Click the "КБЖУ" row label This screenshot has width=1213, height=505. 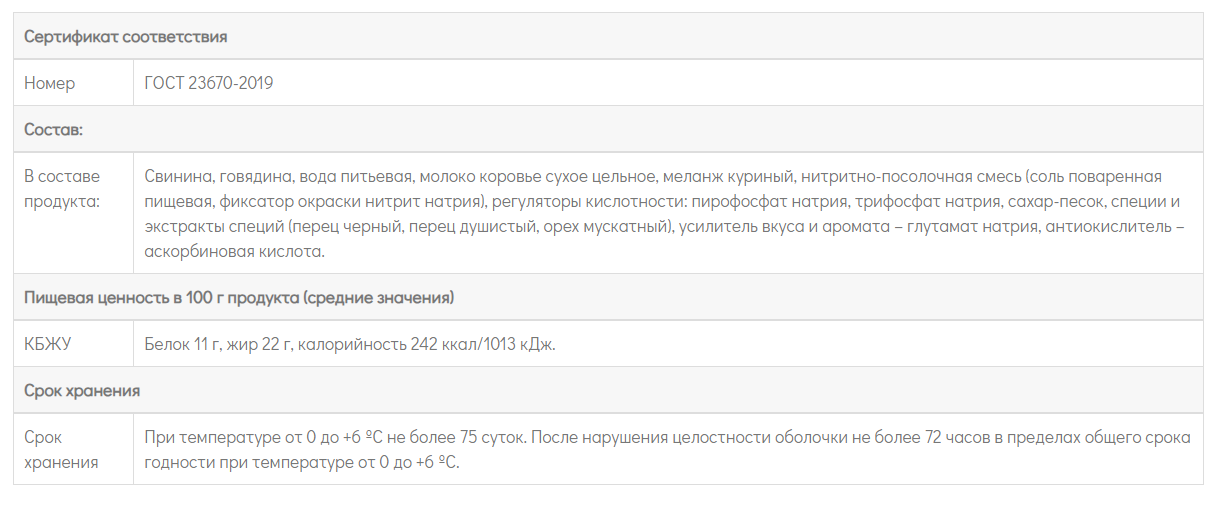click(x=48, y=344)
